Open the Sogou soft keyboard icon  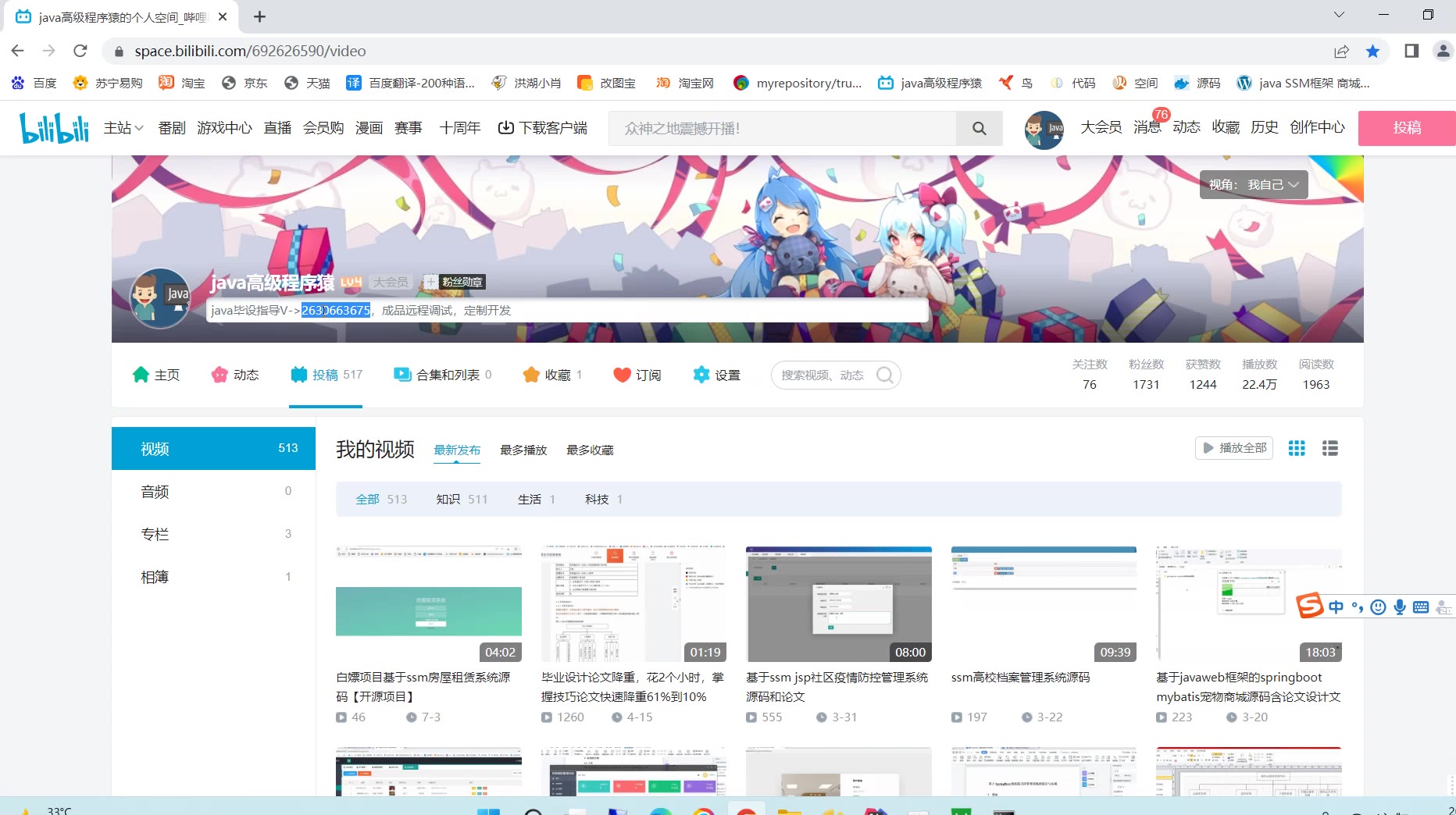pos(1421,607)
